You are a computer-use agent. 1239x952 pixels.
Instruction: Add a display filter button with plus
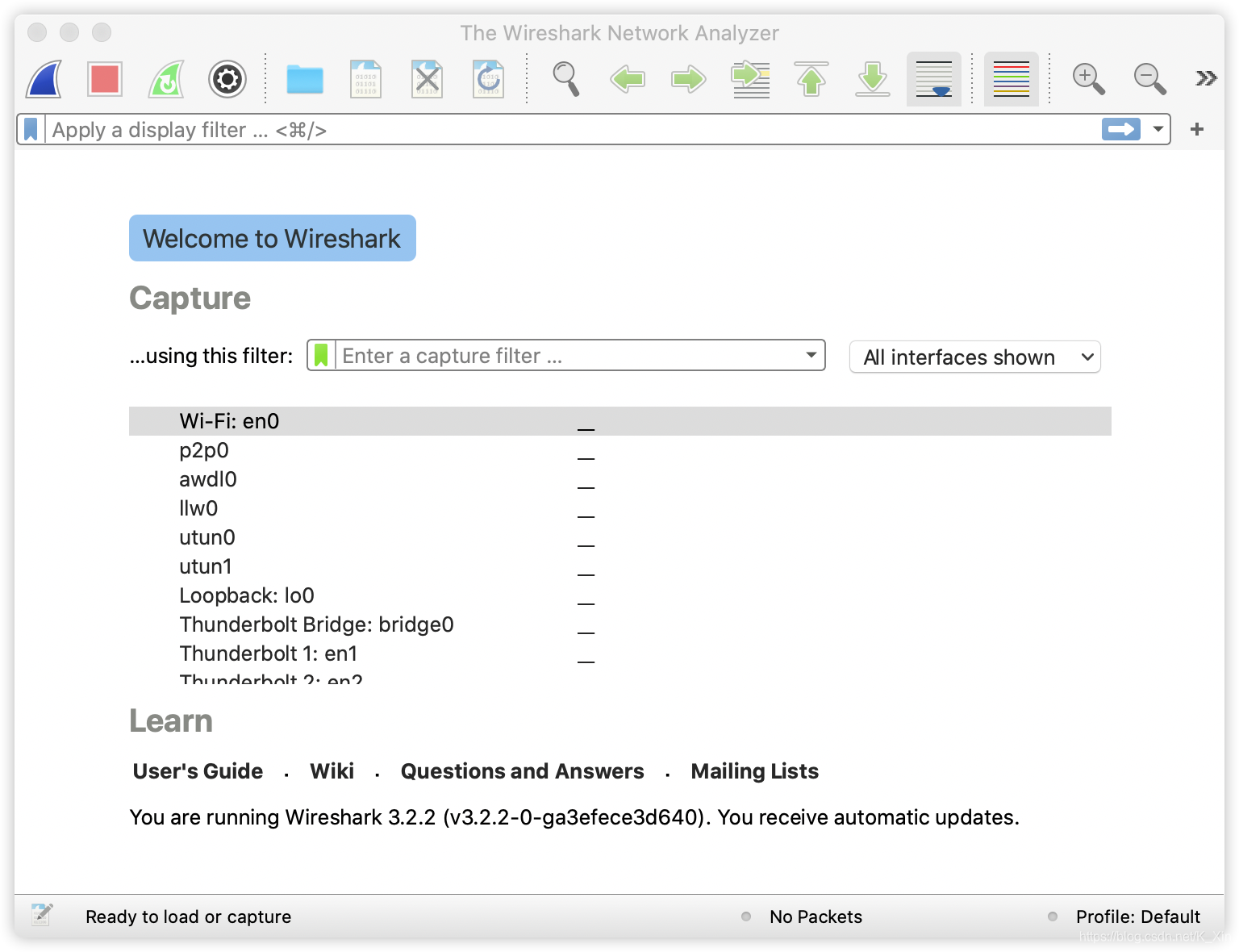click(1197, 129)
